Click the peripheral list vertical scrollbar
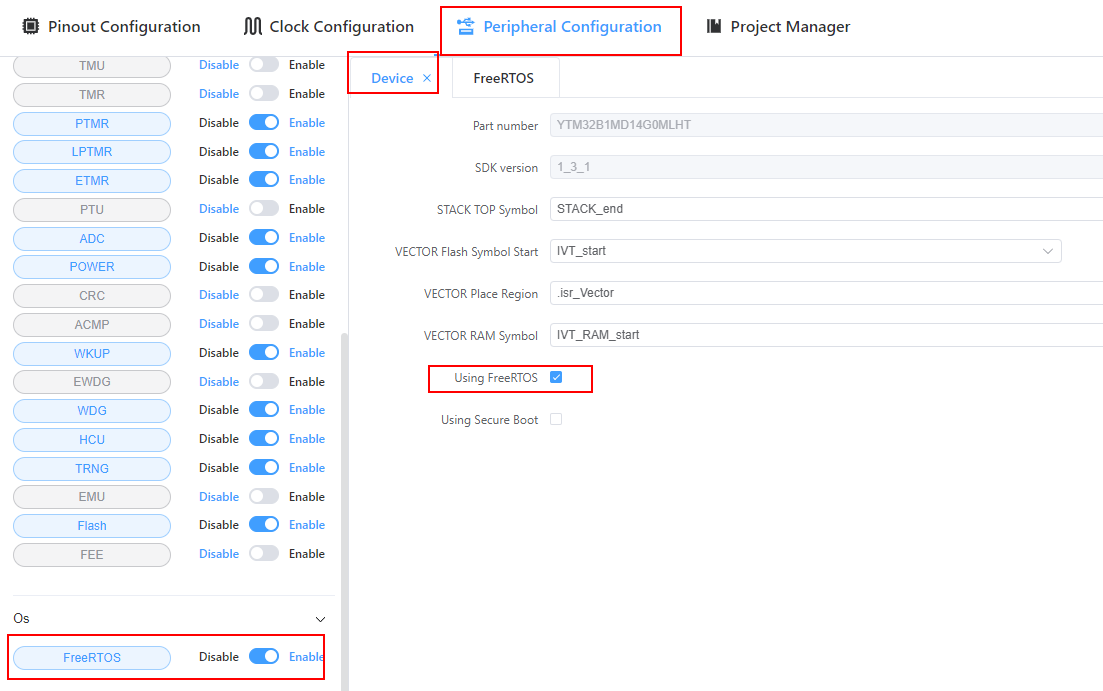1103x691 pixels. tap(345, 510)
